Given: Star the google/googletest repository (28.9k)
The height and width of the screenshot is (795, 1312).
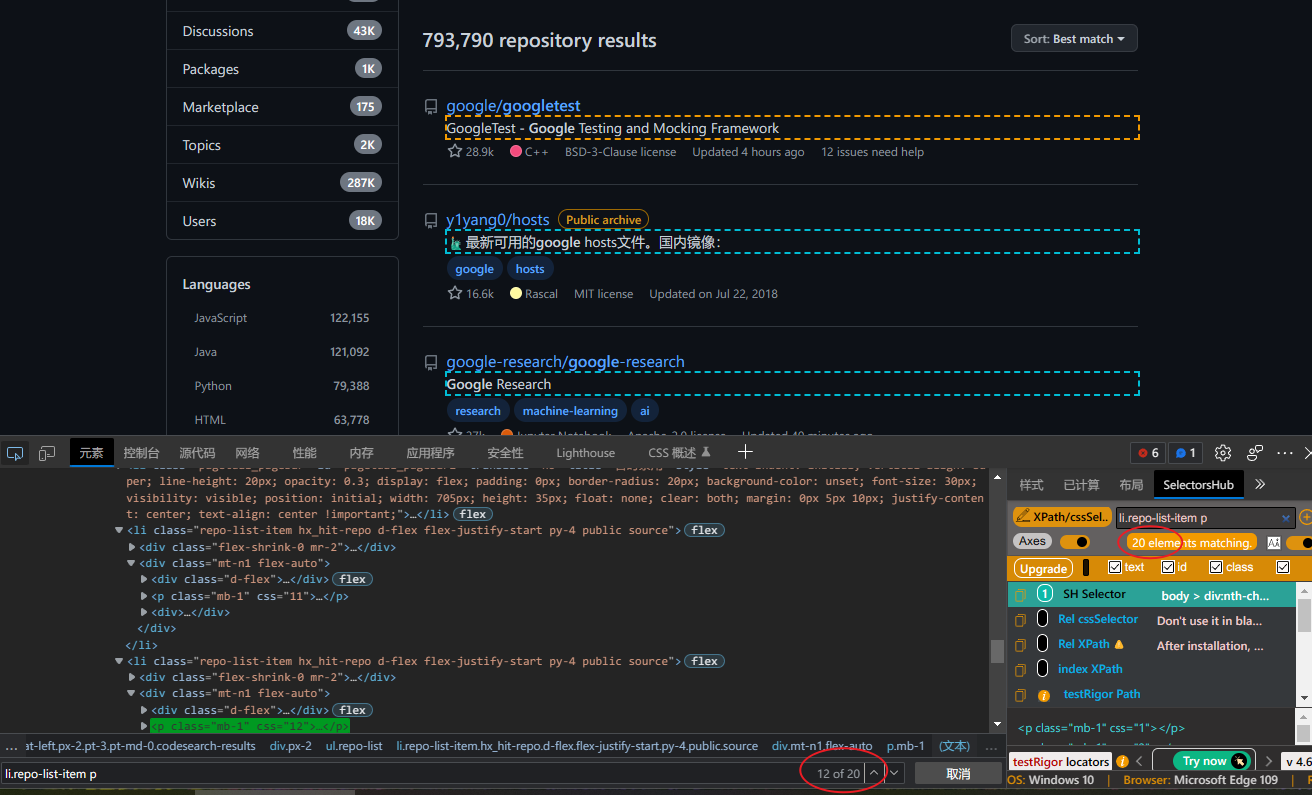Looking at the screenshot, I should (x=455, y=152).
